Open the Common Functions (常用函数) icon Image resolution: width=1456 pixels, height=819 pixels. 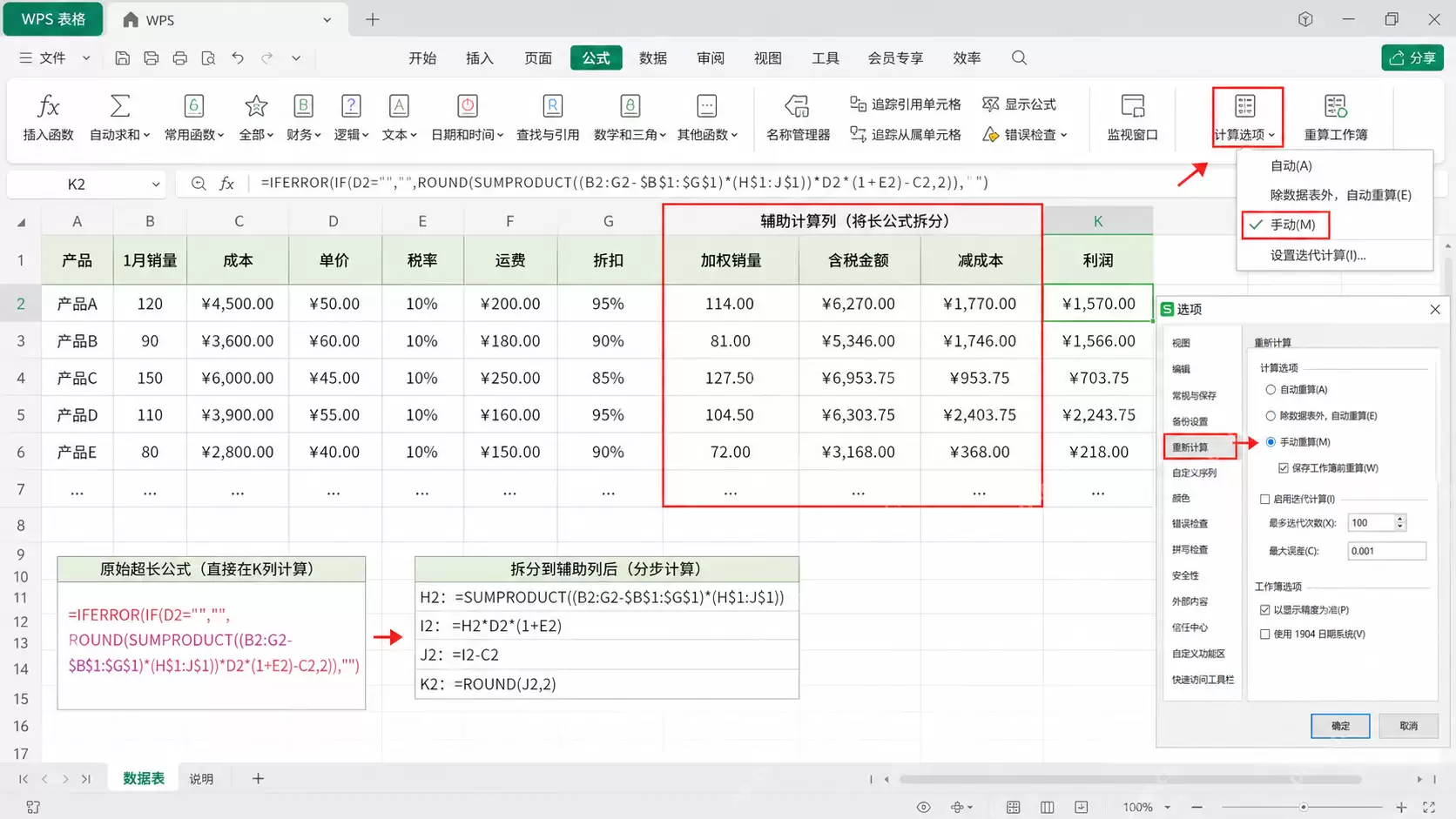click(x=194, y=106)
